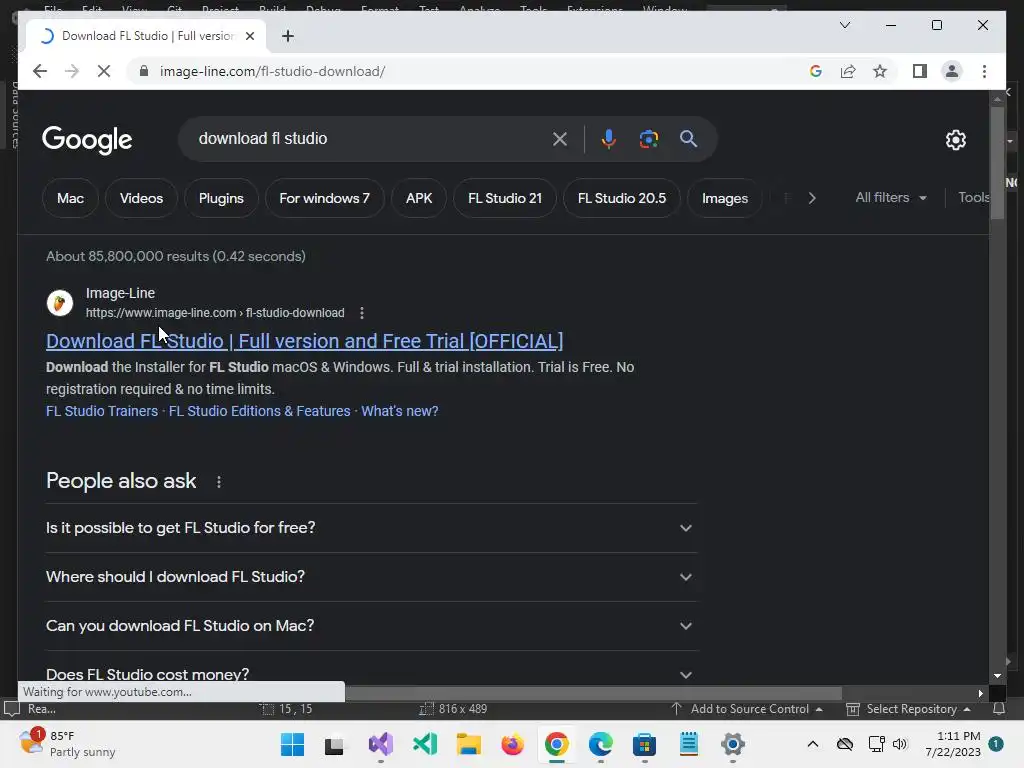Select the Plugins filter chip
The image size is (1024, 768).
tap(221, 198)
